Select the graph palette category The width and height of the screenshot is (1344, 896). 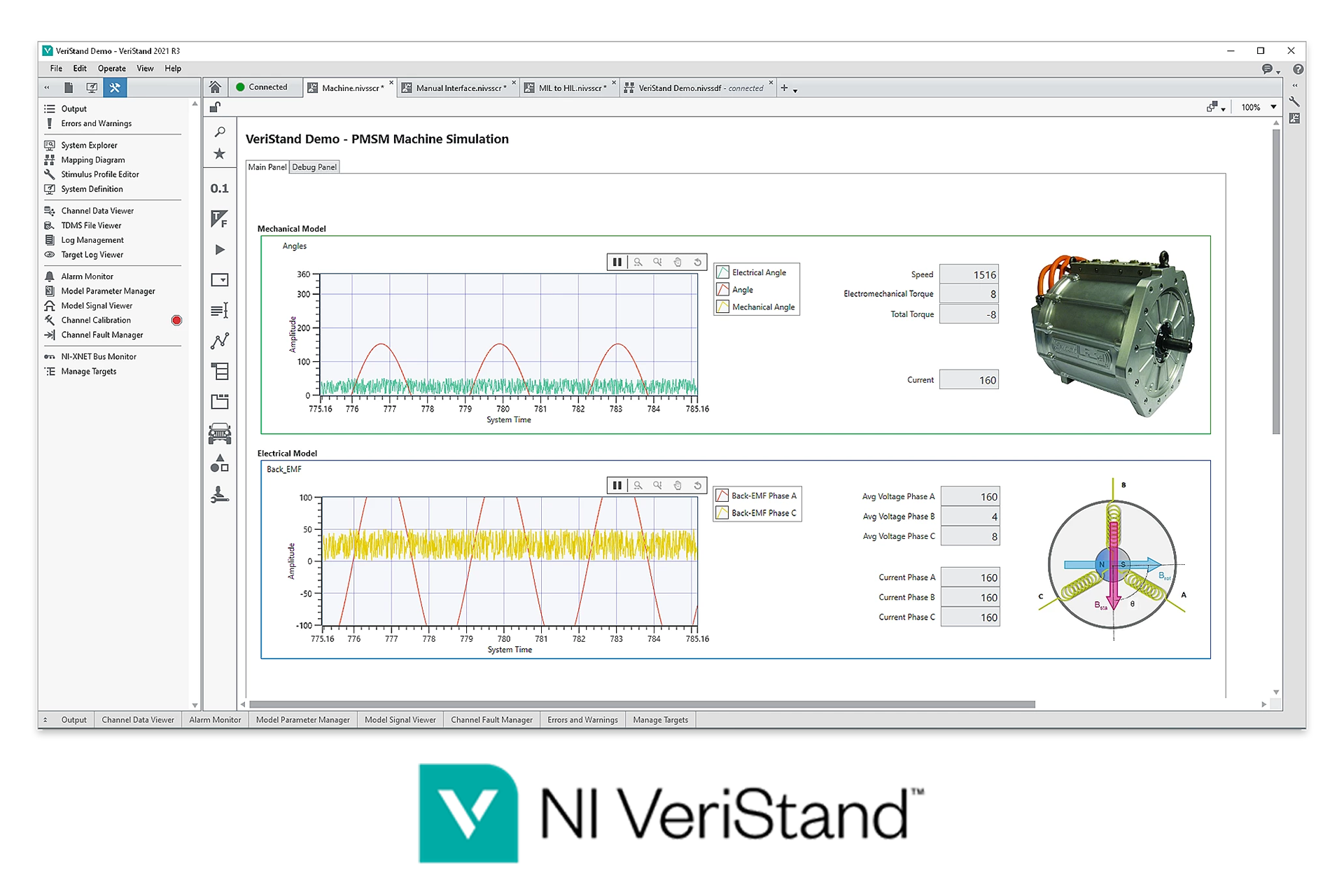(x=220, y=341)
